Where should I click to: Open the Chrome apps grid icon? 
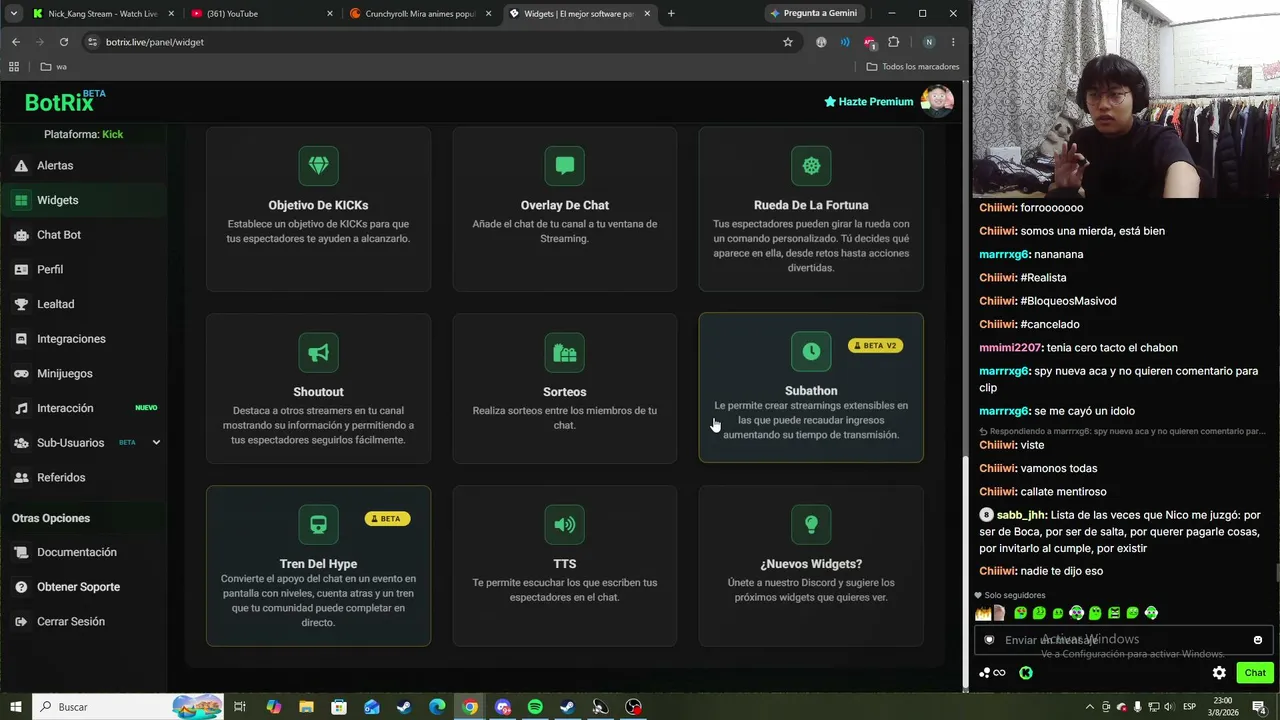(x=14, y=67)
